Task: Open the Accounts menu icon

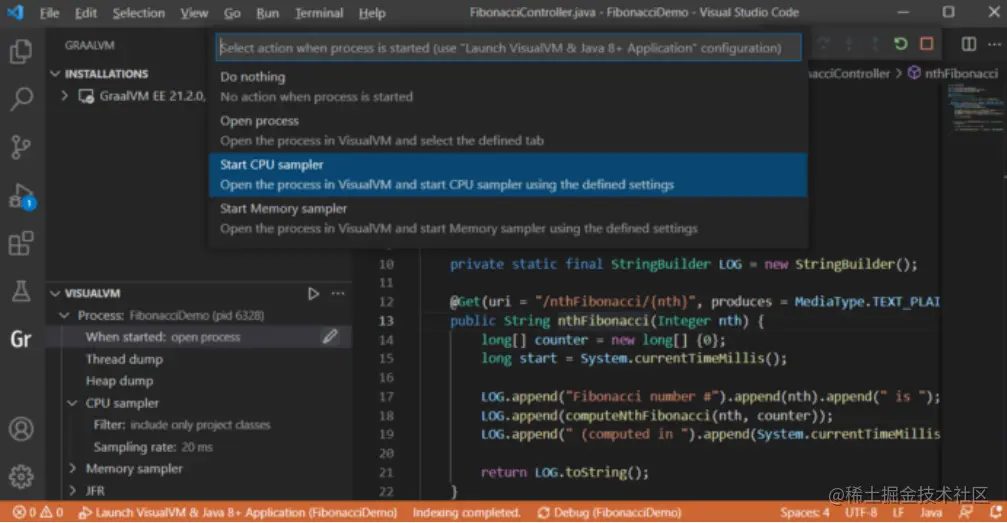Action: [21, 429]
